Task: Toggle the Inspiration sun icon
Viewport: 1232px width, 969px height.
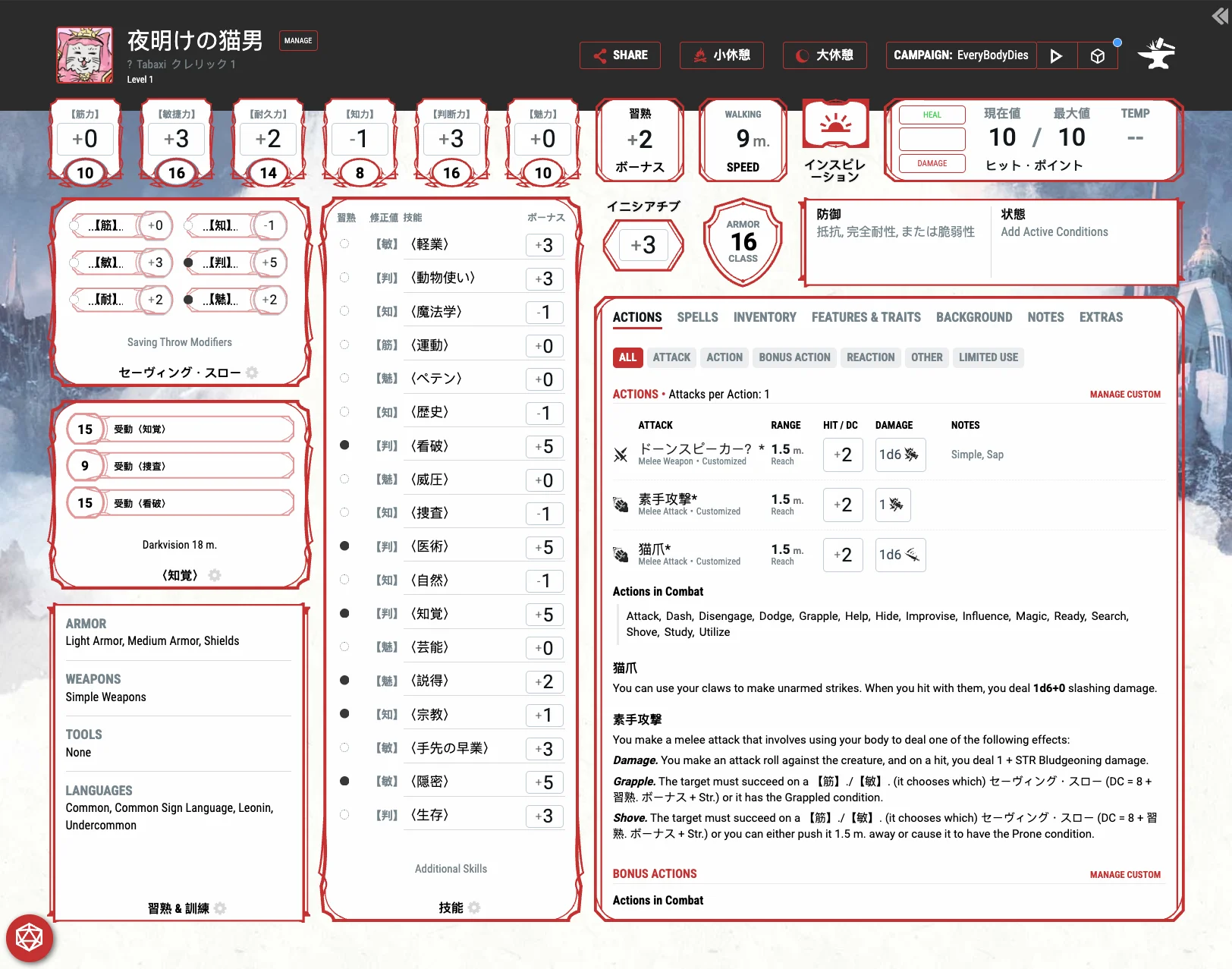Action: [835, 124]
